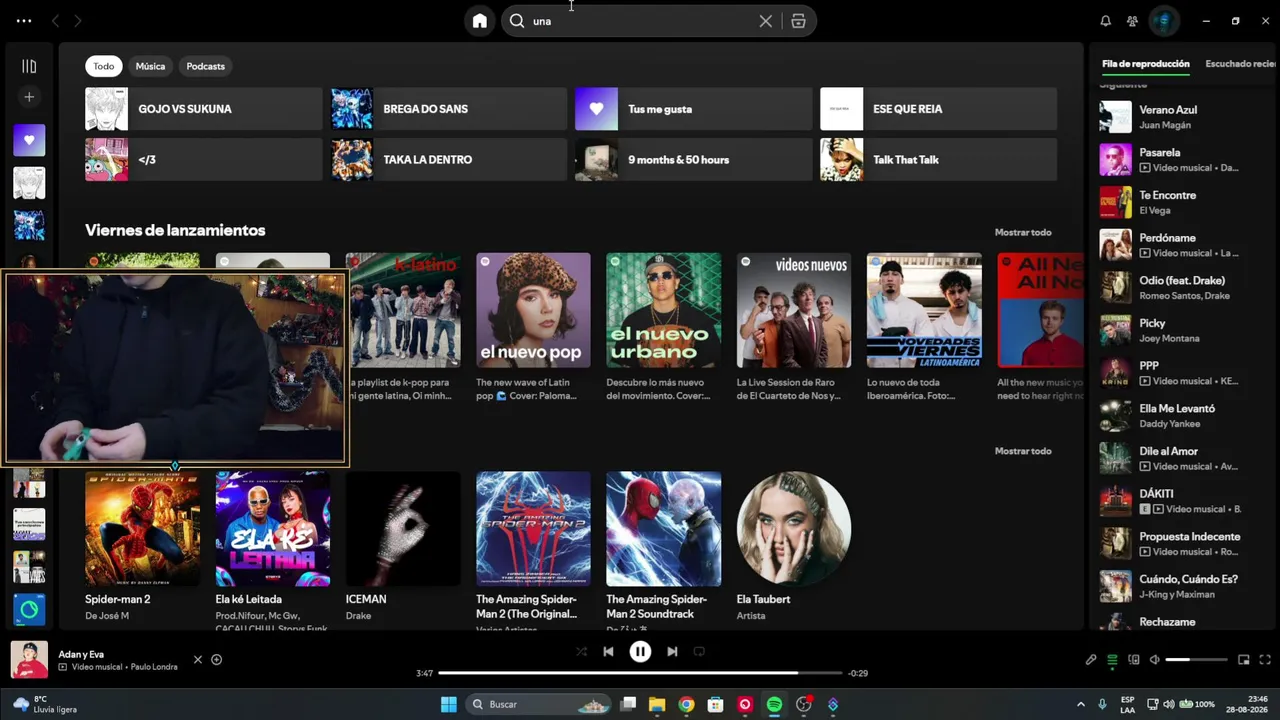This screenshot has height=720, width=1280.
Task: Open the k-latino playlist cover
Action: pos(404,310)
